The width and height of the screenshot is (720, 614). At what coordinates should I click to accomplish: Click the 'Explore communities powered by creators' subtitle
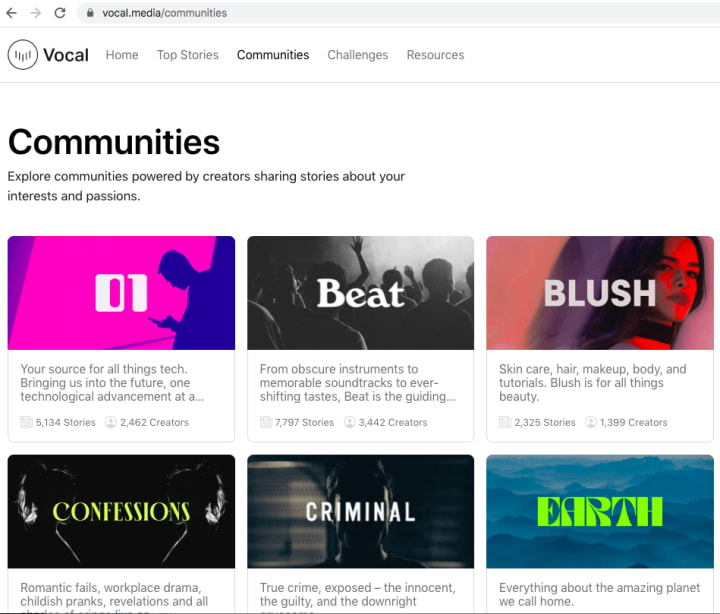[x=206, y=186]
